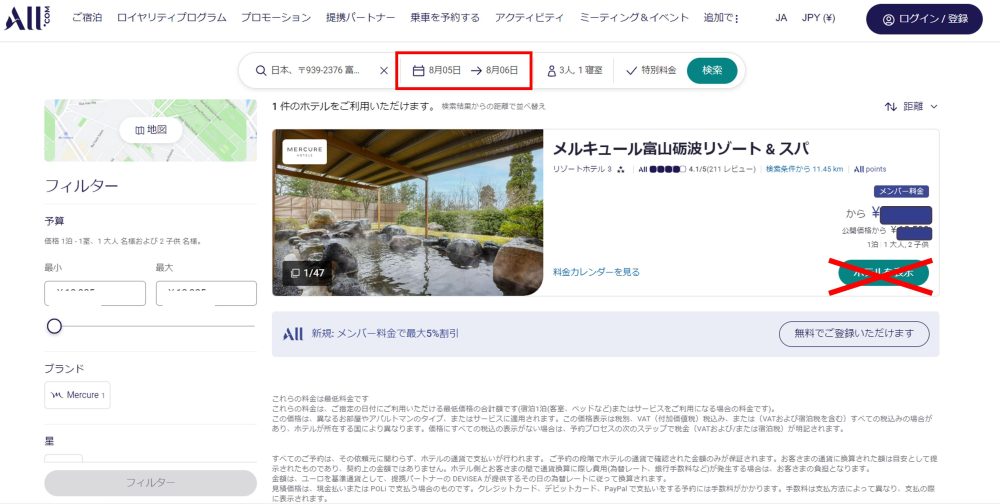Viewport: 1000px width, 504px height.
Task: Select the 8月05日 check-in date
Action: pyautogui.click(x=445, y=71)
